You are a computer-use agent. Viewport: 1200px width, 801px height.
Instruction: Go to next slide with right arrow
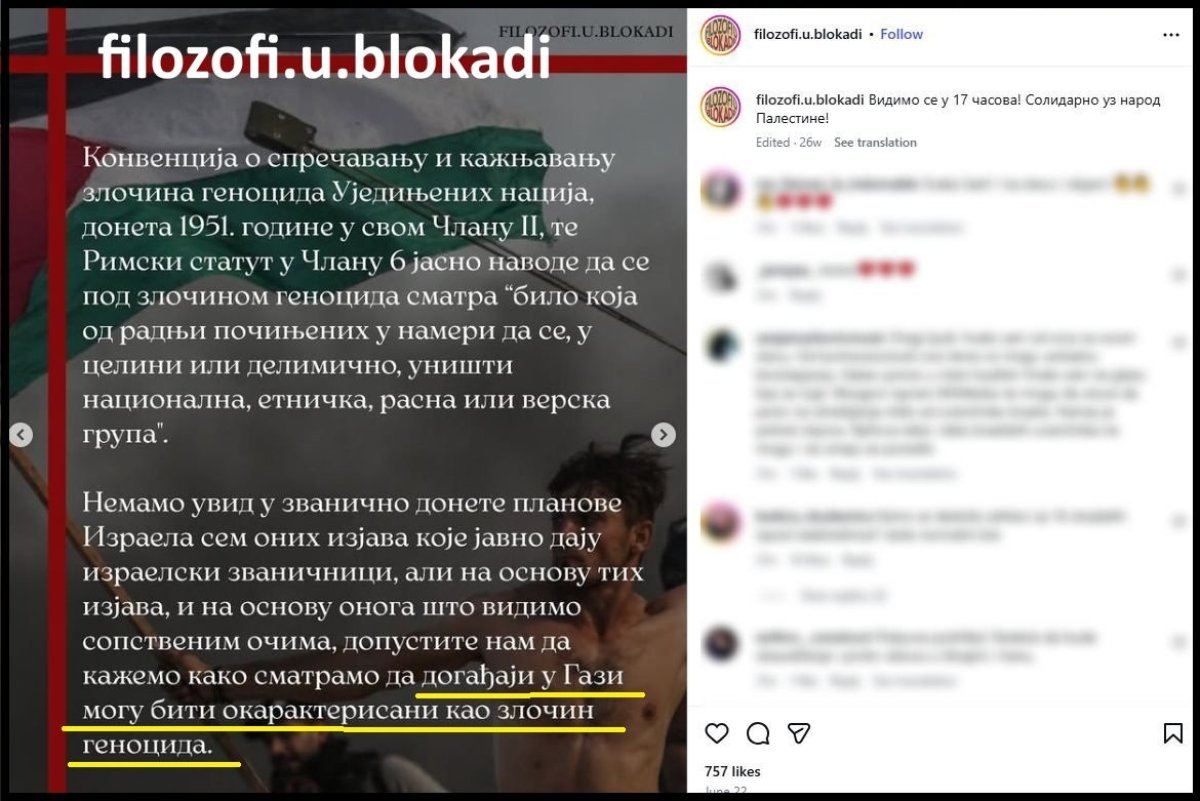pyautogui.click(x=663, y=435)
